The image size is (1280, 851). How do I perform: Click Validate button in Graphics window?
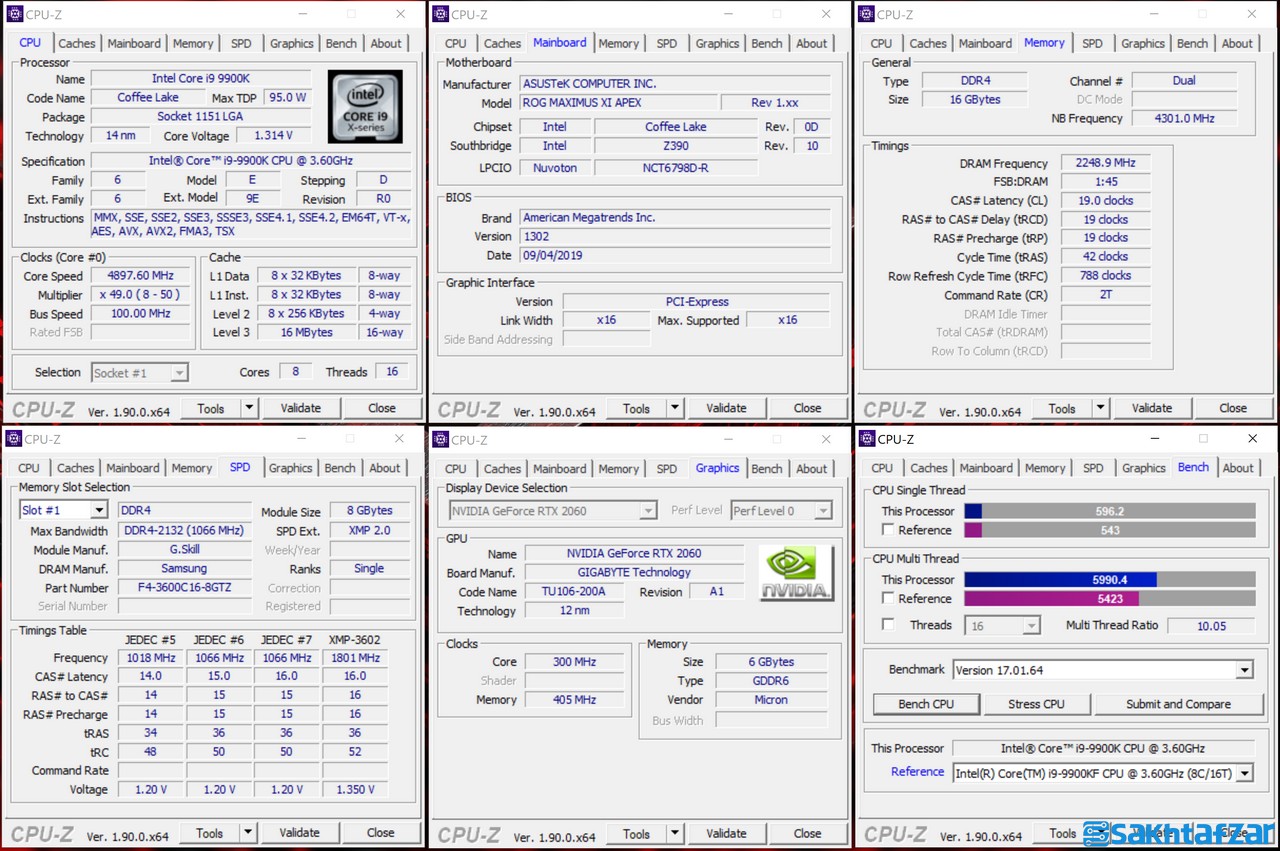[726, 833]
